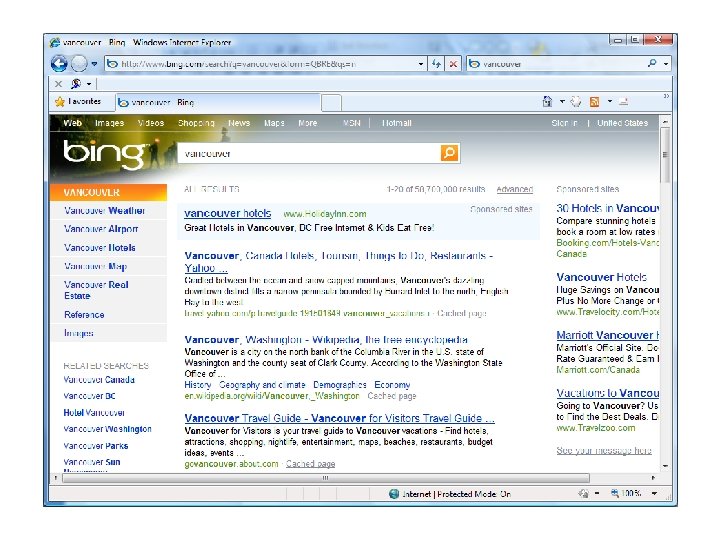Select Vancouver Airport in left sidebar
Viewport: 720px width, 540px height.
pyautogui.click(x=101, y=229)
